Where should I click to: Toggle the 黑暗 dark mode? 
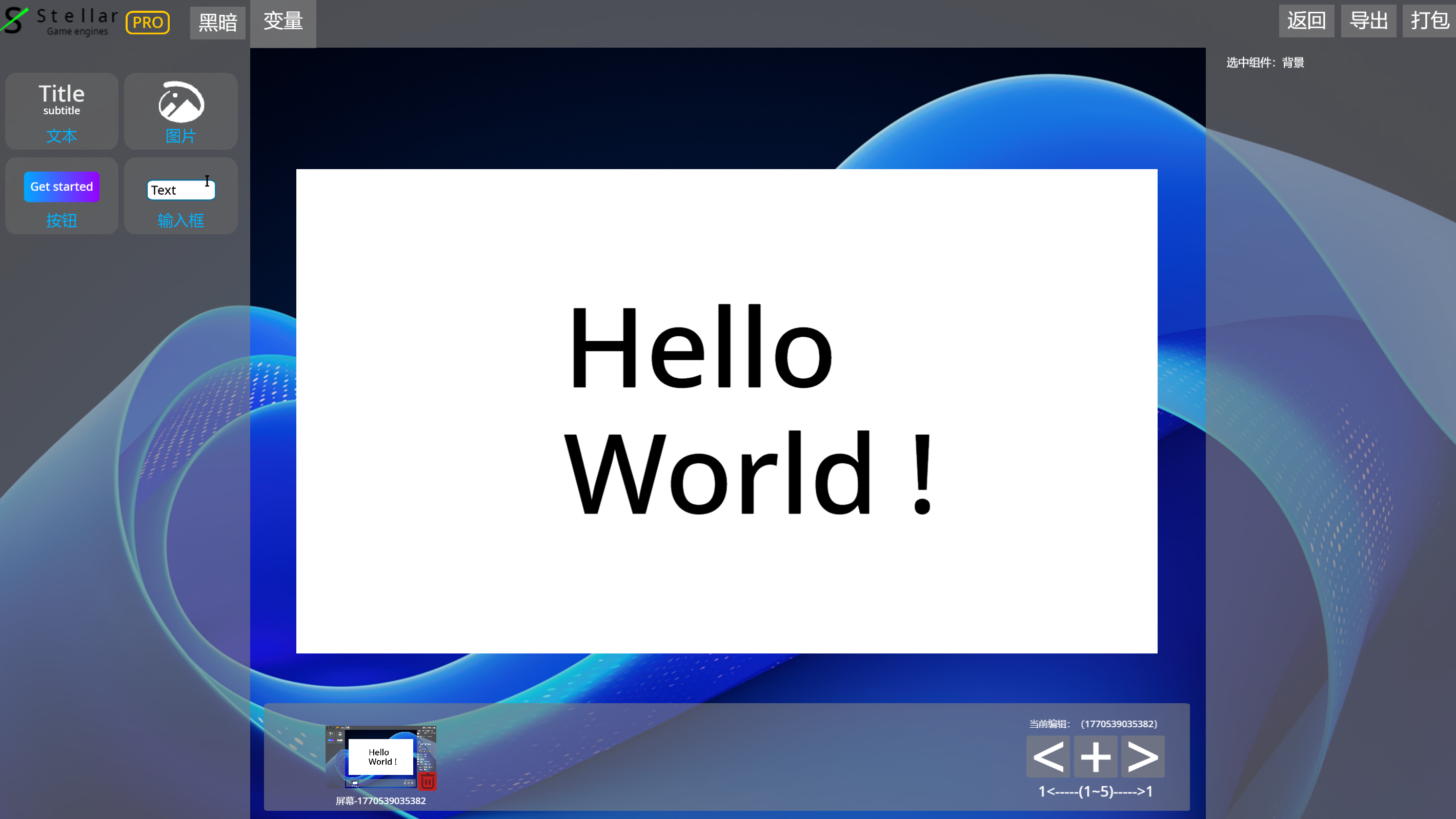point(217,23)
